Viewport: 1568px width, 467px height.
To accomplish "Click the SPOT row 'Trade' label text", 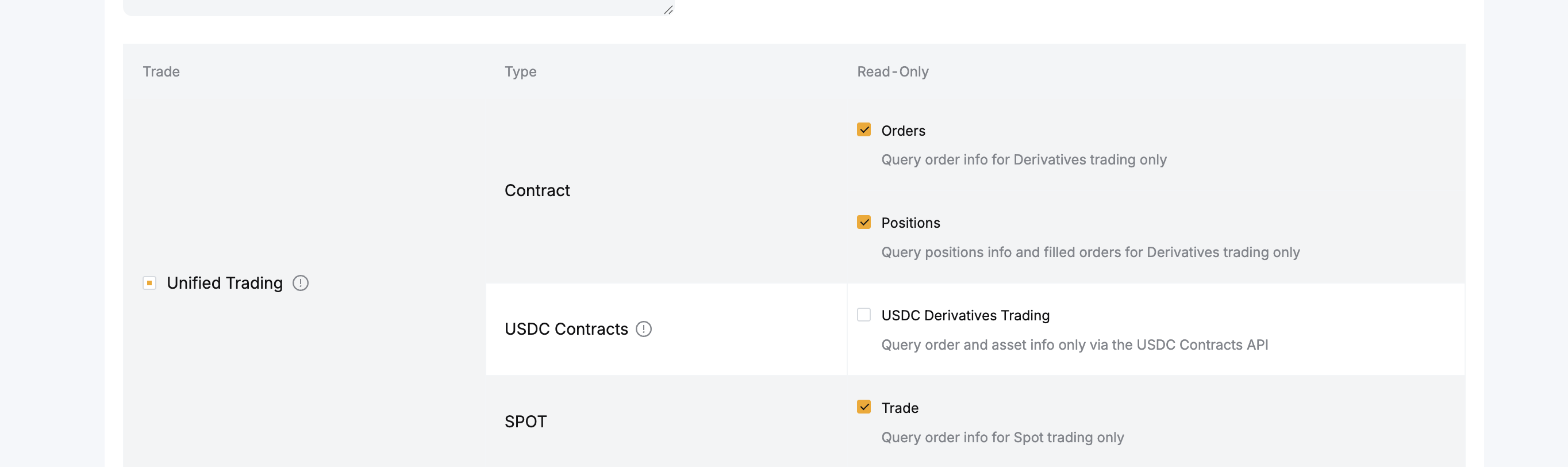I will point(900,408).
